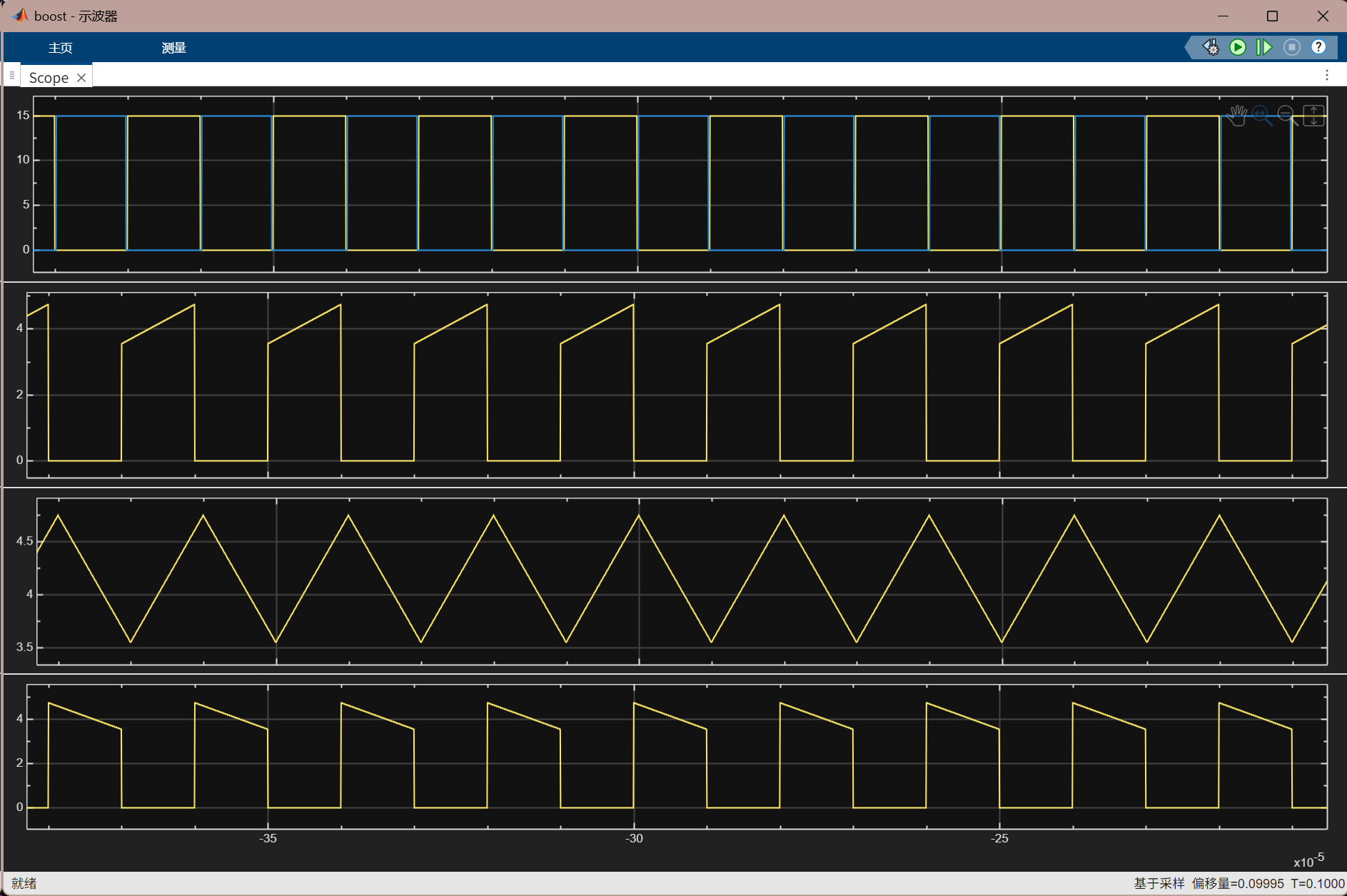Screen dimensions: 1347x896
Task: Click the 3.5 label on the third plot's Y-axis
Action: pos(25,647)
